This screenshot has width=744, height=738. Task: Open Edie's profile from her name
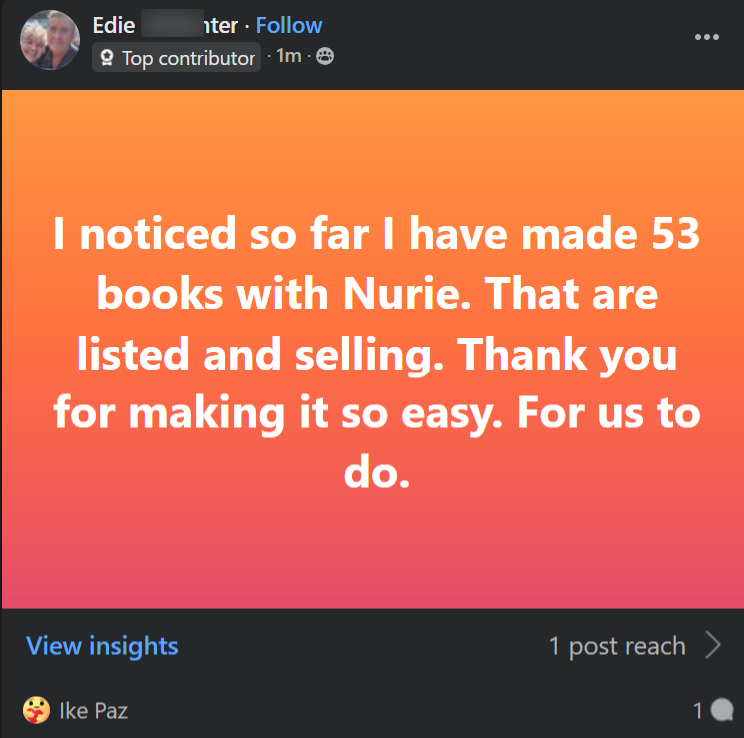pos(165,25)
